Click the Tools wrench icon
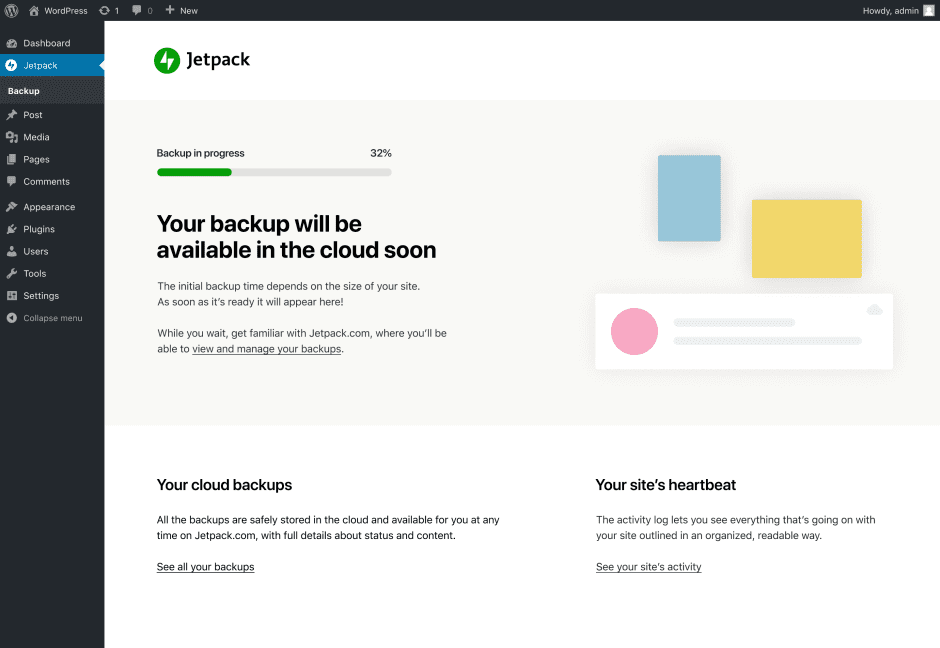The width and height of the screenshot is (940, 648). (x=11, y=273)
